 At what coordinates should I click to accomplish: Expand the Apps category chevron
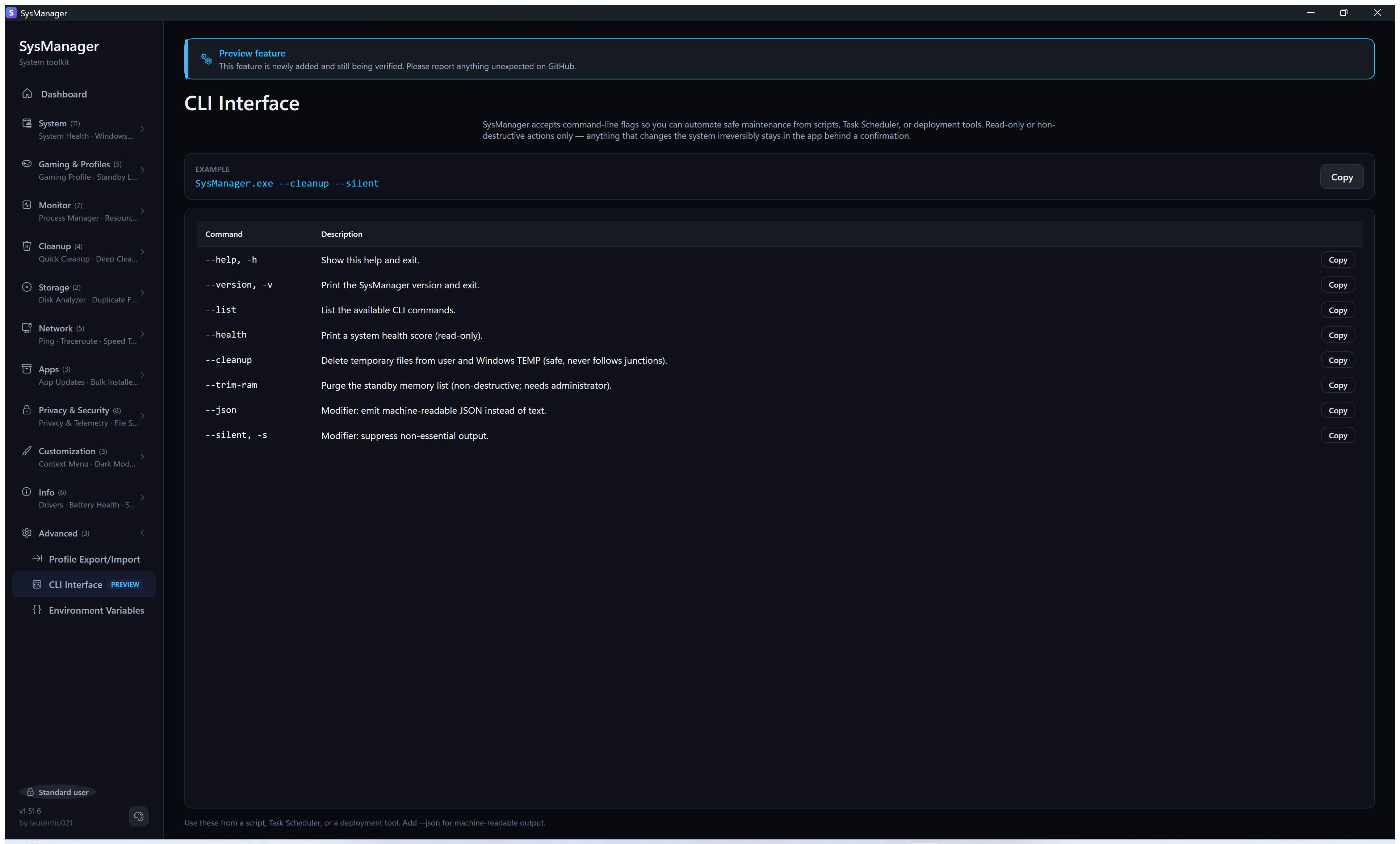pyautogui.click(x=143, y=375)
